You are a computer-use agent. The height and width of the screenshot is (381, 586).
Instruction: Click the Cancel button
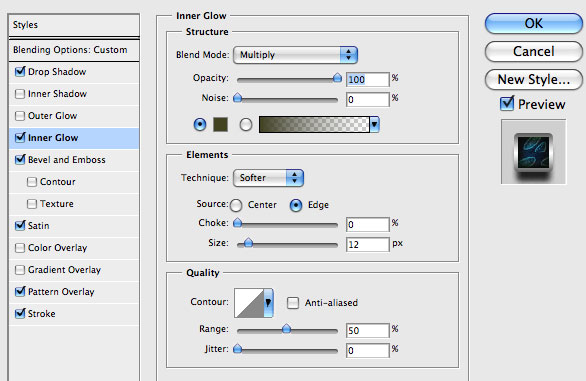(534, 51)
